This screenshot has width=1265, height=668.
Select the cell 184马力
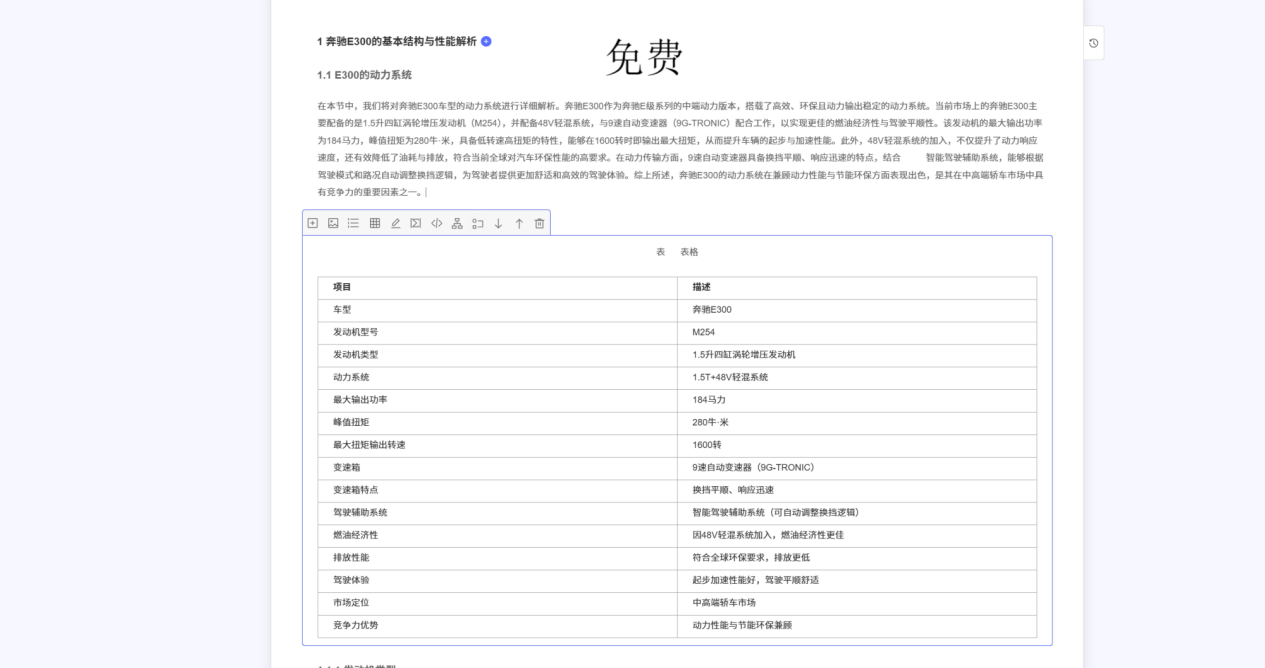(857, 400)
